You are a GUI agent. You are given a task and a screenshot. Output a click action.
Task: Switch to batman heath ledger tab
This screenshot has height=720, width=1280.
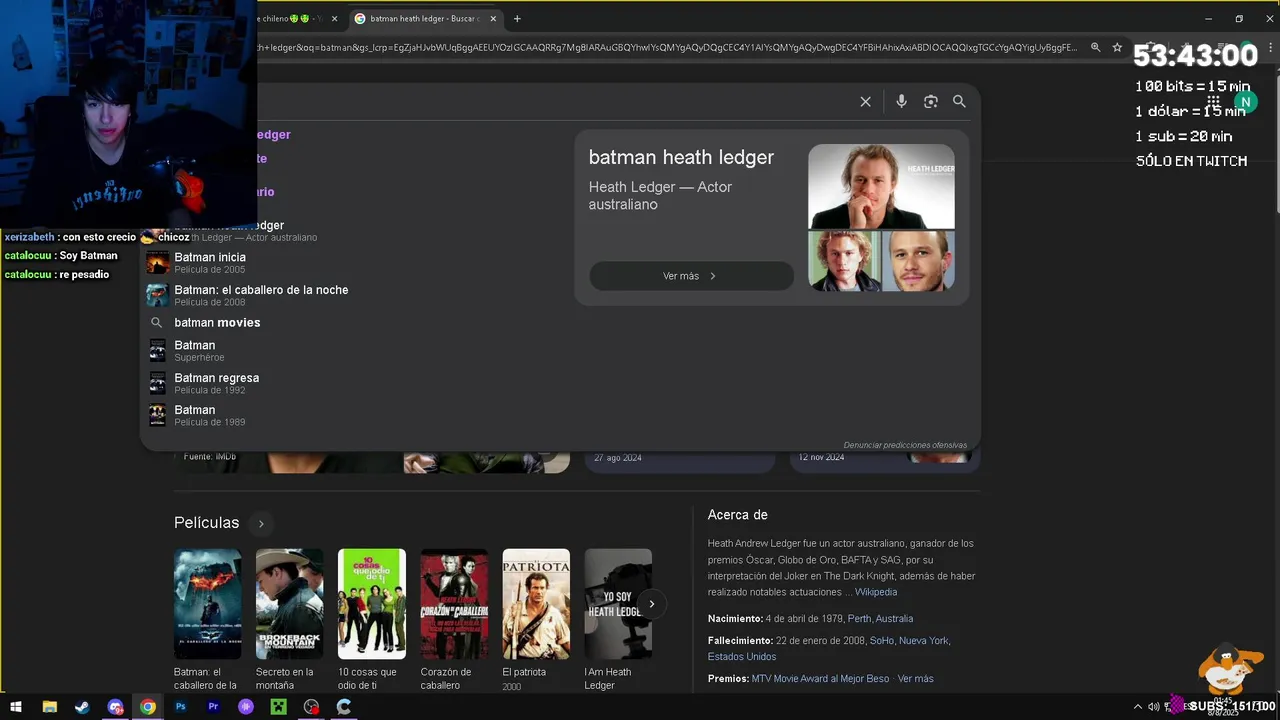click(425, 18)
